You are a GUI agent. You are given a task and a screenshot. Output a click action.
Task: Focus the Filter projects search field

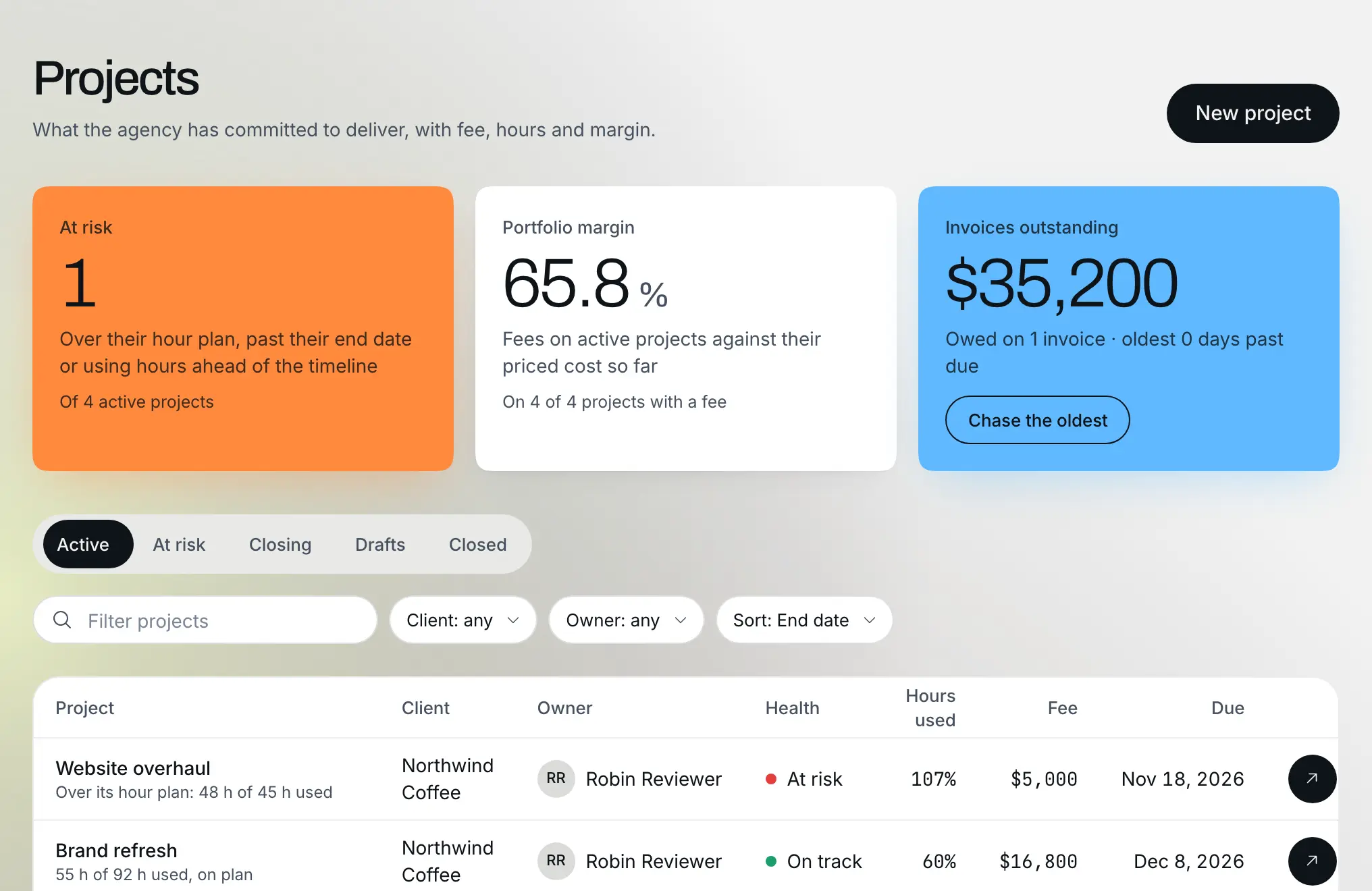[x=205, y=620]
